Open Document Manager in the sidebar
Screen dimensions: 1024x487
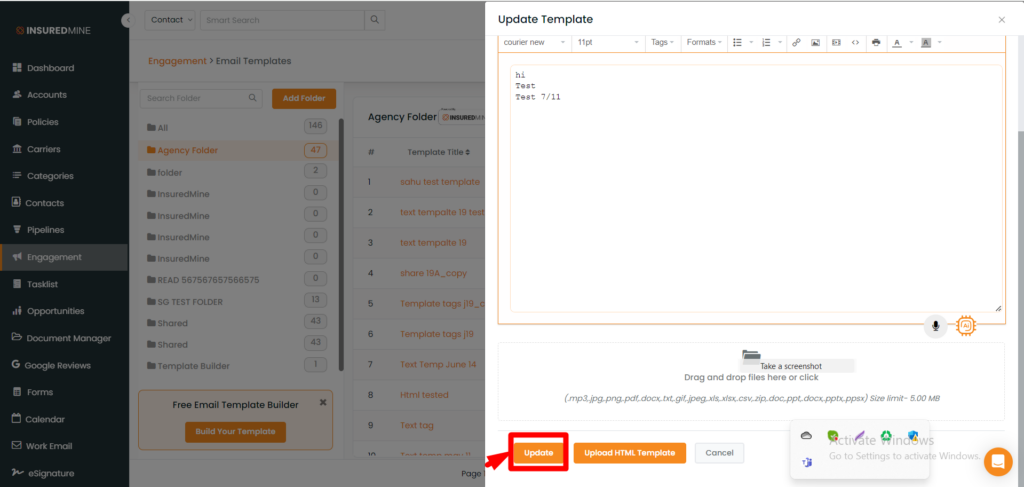[69, 338]
